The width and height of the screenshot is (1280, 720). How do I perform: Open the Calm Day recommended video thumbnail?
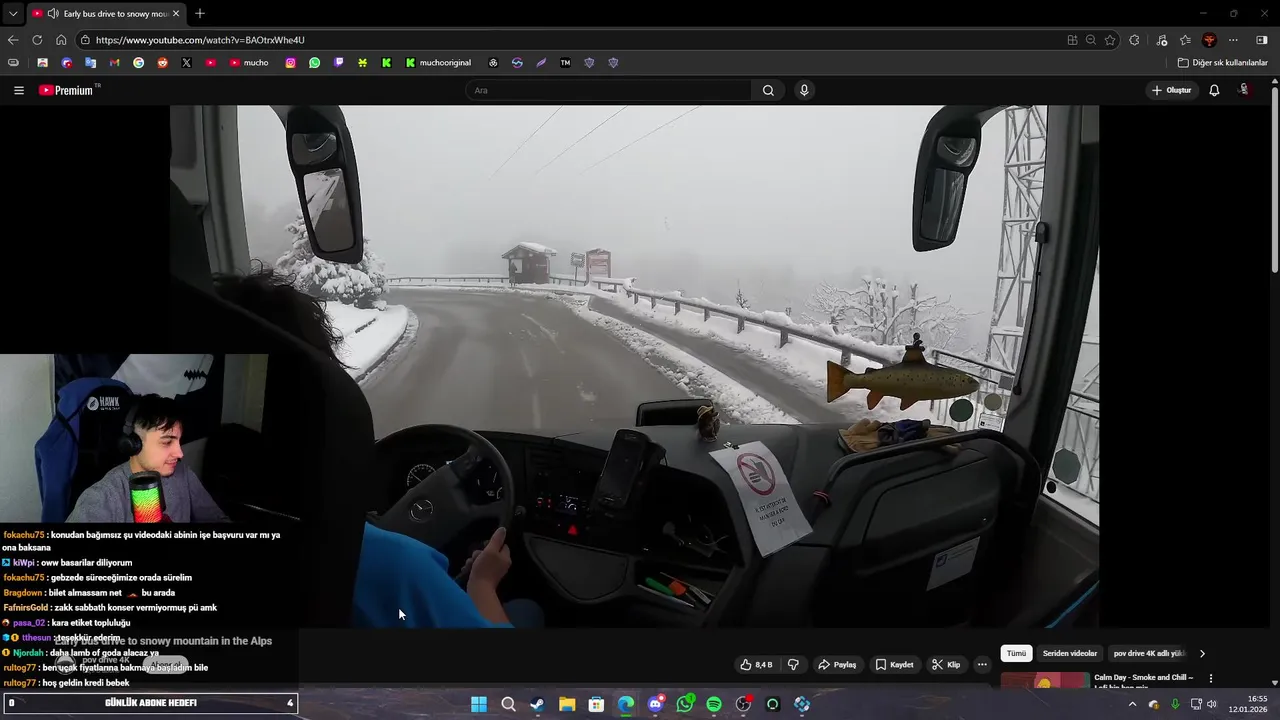[x=1045, y=681]
